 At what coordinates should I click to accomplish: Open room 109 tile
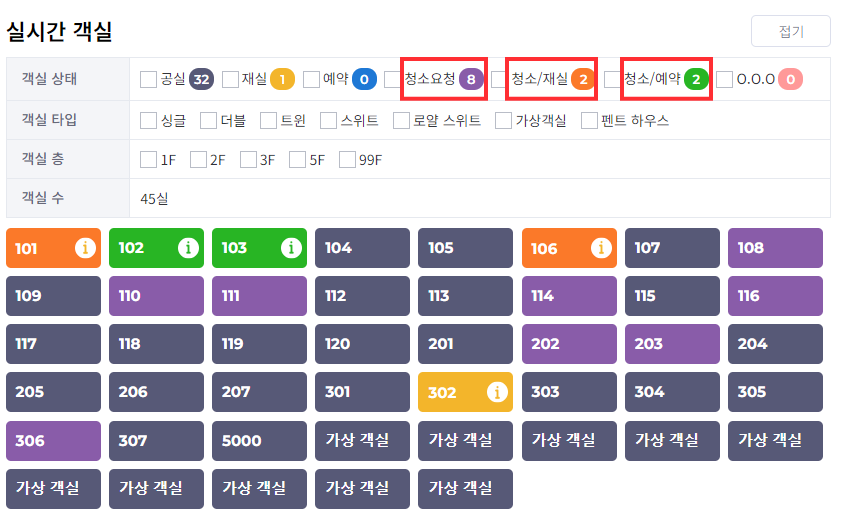(x=53, y=296)
